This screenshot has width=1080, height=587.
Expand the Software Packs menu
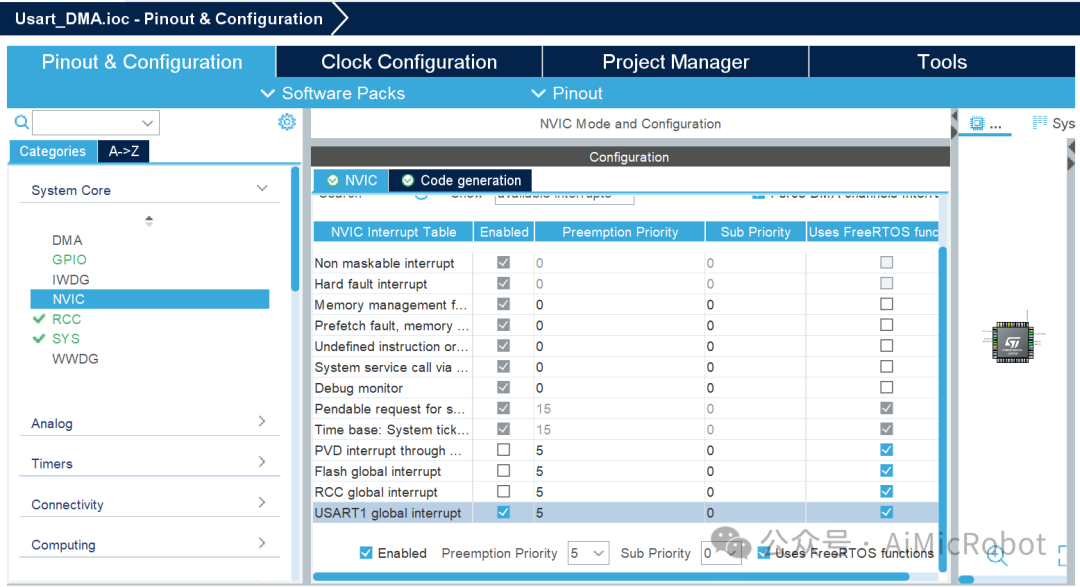coord(333,93)
